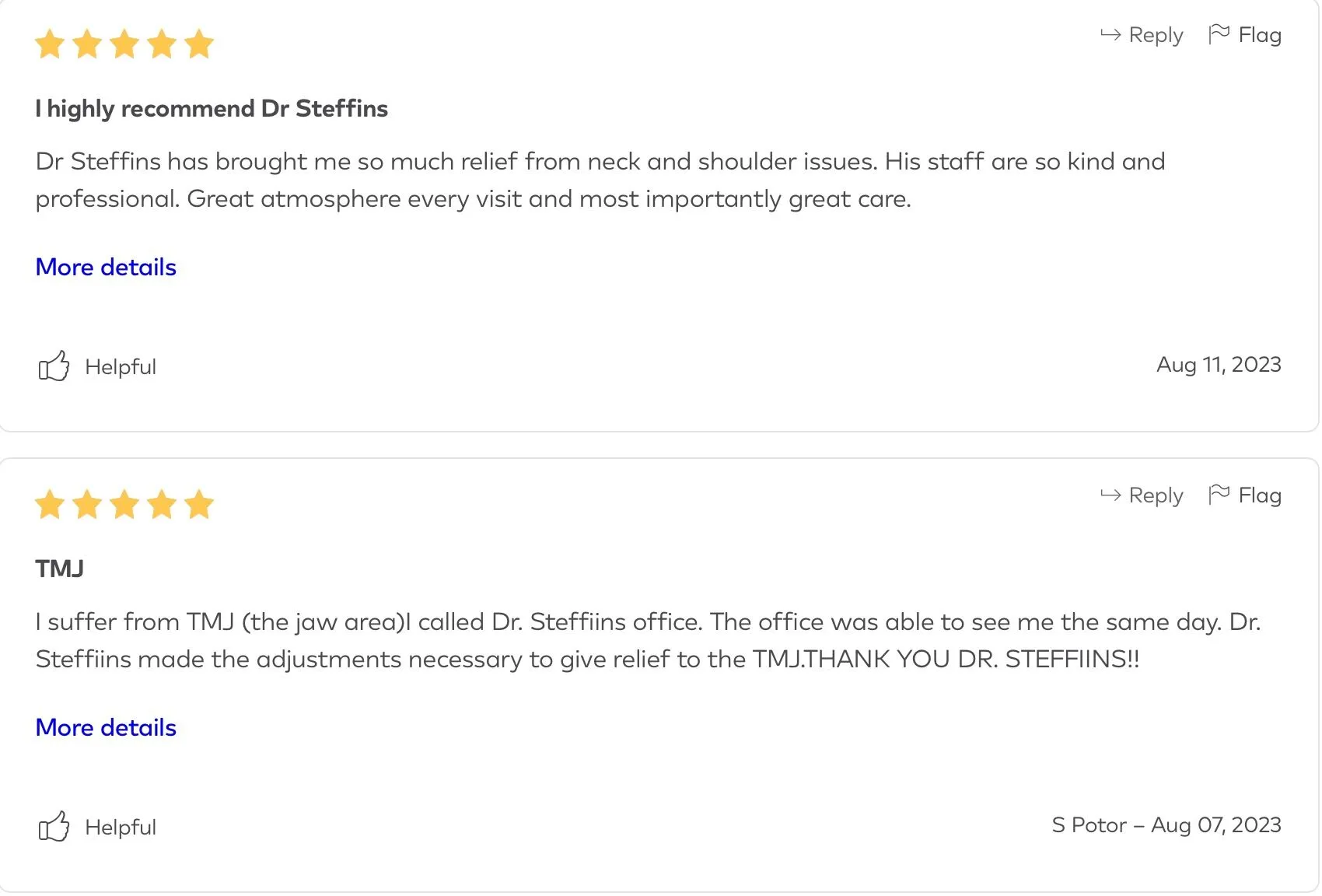Click the "I highly recommend Dr Steffins" heading
This screenshot has height=896, width=1322.
(x=212, y=108)
